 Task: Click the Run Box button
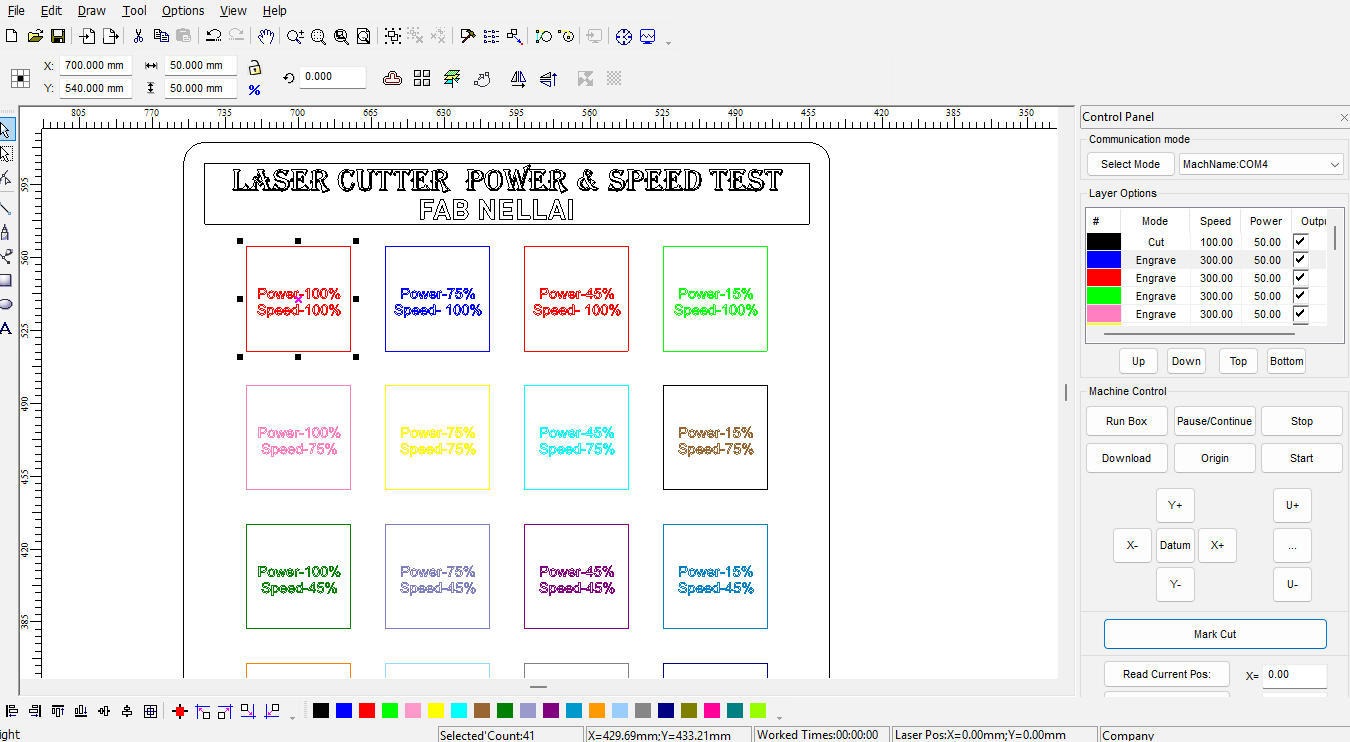[x=1126, y=421]
